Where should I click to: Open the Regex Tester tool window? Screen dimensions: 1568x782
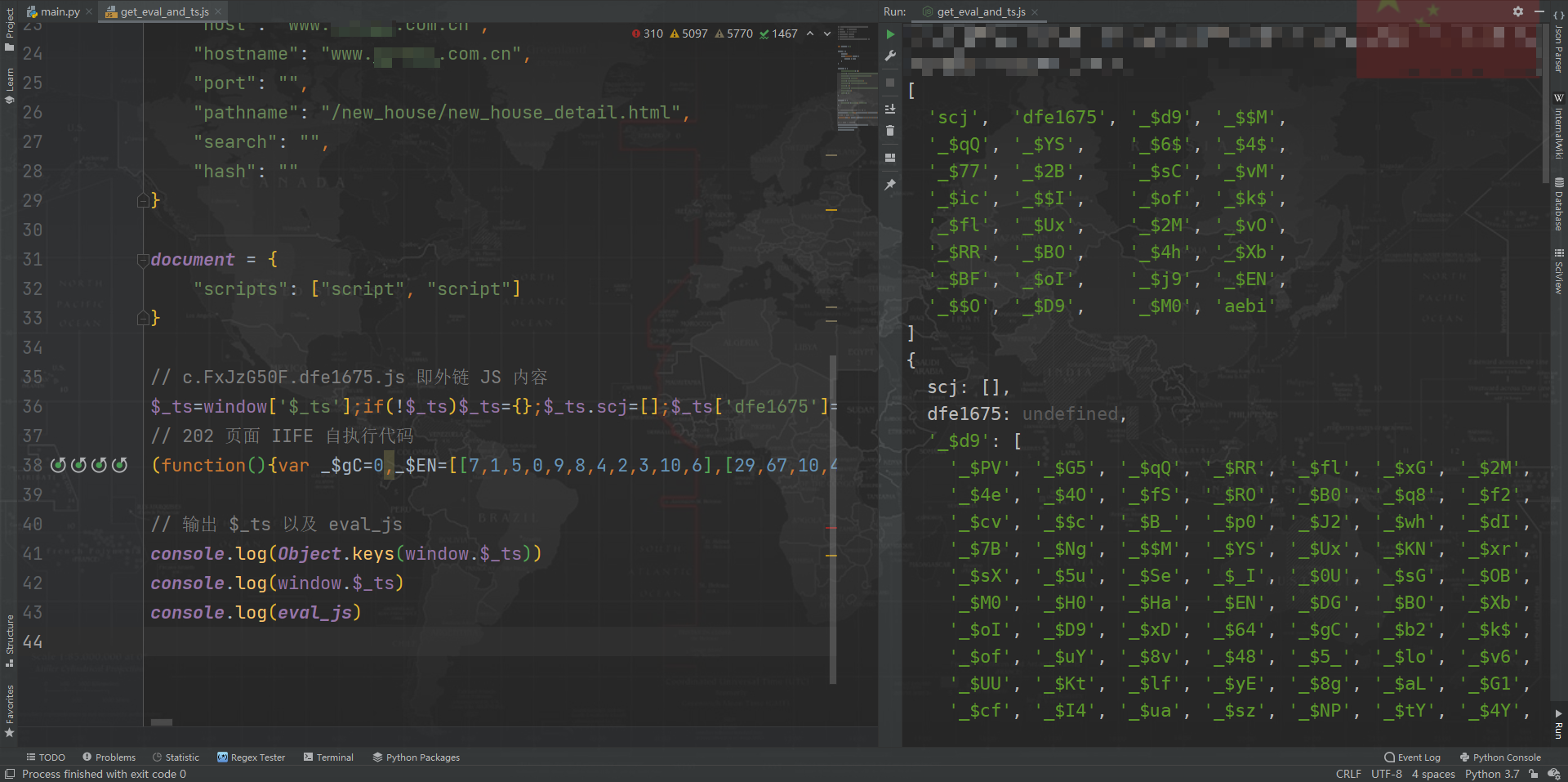[x=252, y=757]
